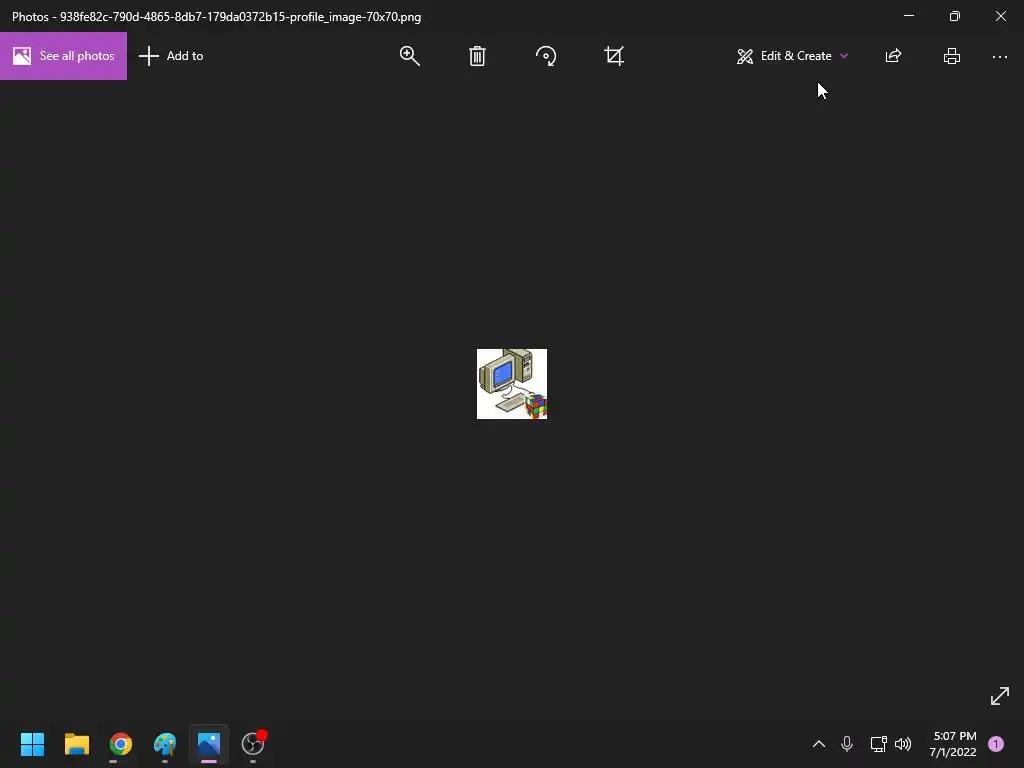This screenshot has height=768, width=1024.
Task: Select the Crop tool icon
Action: (614, 56)
